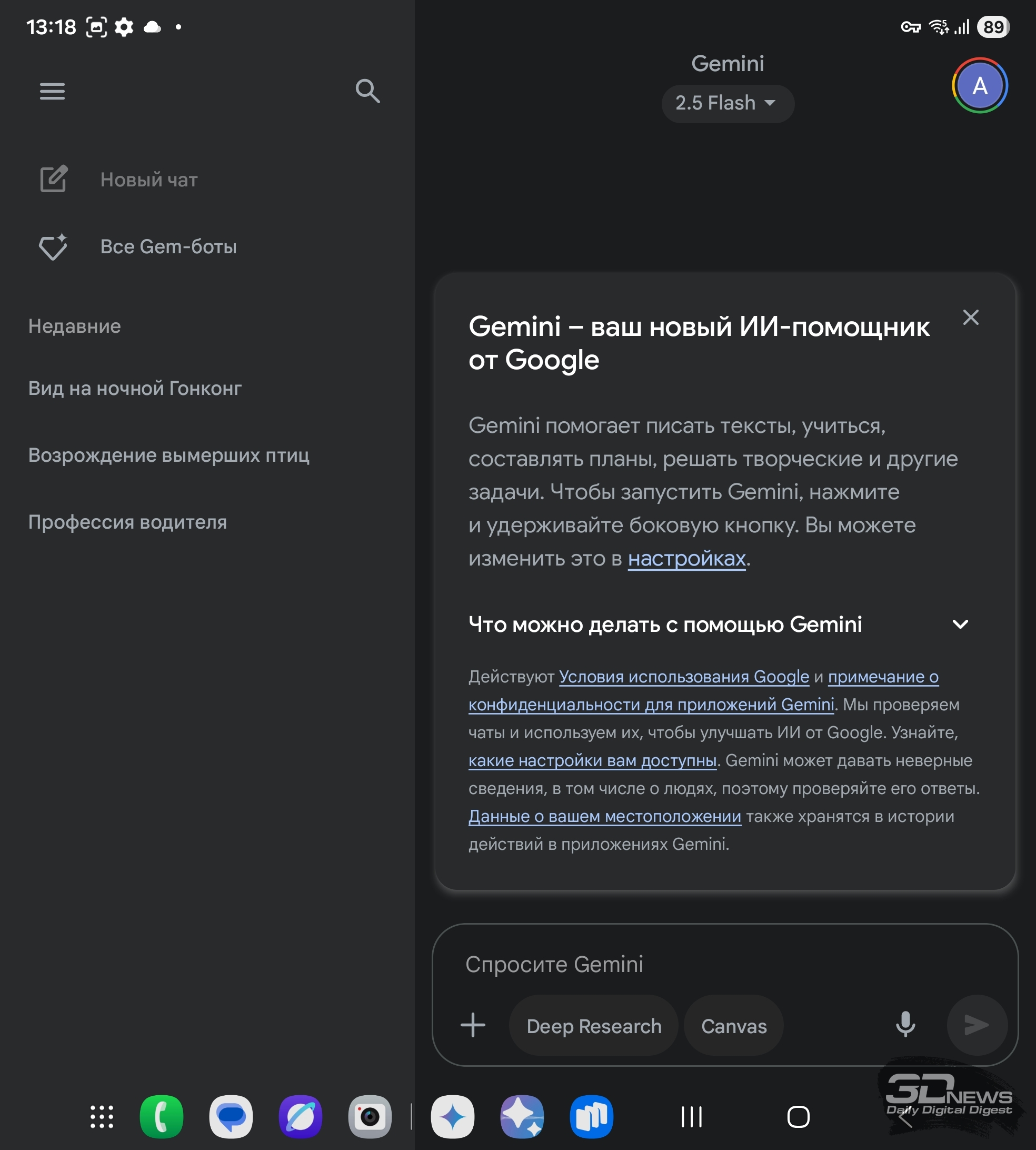Tap the microphone voice input icon
Viewport: 1036px width, 1150px height.
tap(905, 1025)
